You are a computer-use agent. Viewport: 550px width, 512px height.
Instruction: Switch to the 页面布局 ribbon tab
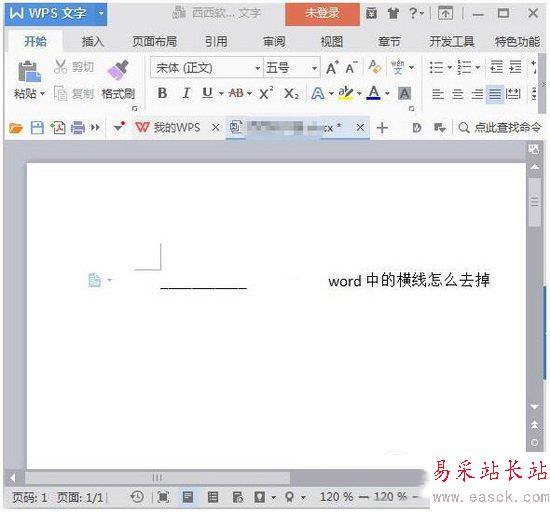tap(154, 42)
